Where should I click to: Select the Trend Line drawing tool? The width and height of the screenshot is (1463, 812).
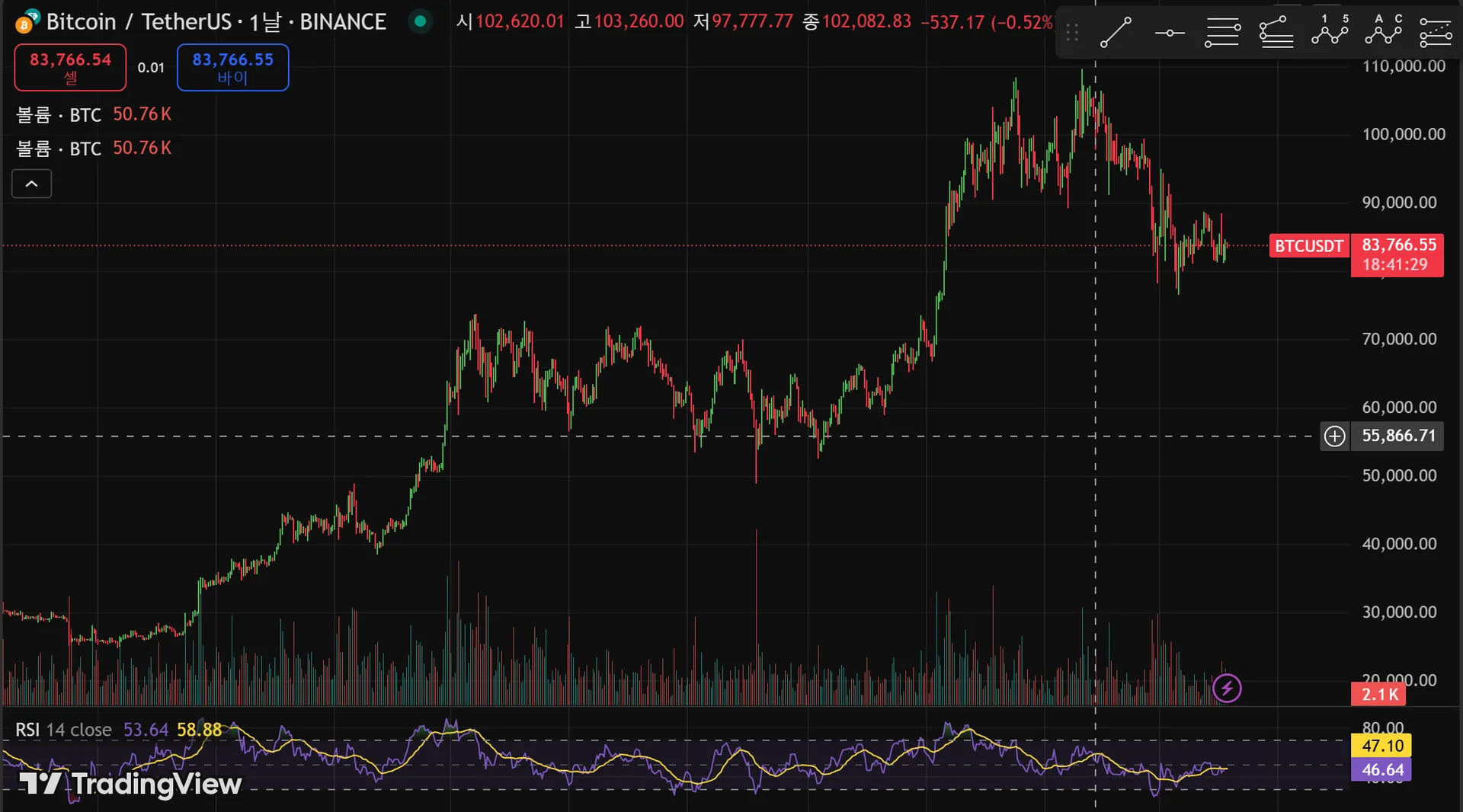pyautogui.click(x=1116, y=33)
